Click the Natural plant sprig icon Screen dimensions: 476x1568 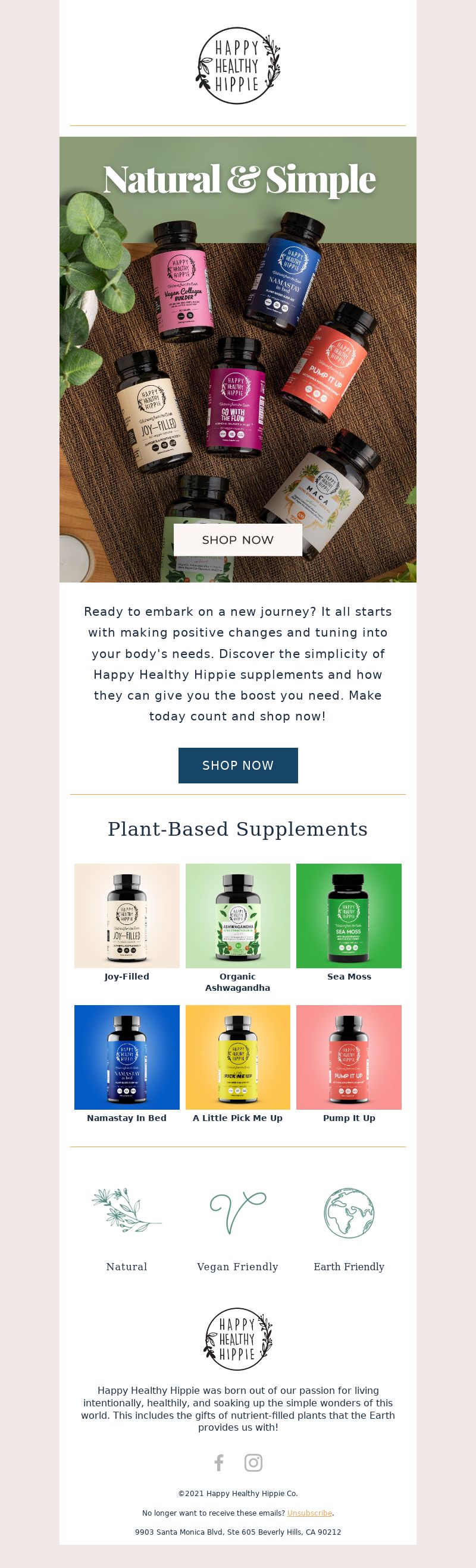(x=127, y=1210)
